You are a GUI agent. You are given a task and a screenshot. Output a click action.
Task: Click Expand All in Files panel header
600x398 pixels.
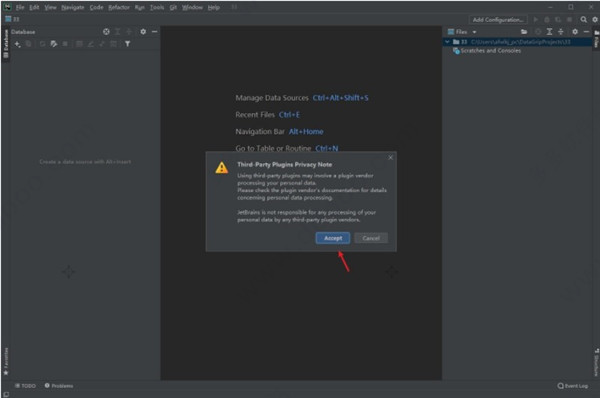(x=549, y=32)
